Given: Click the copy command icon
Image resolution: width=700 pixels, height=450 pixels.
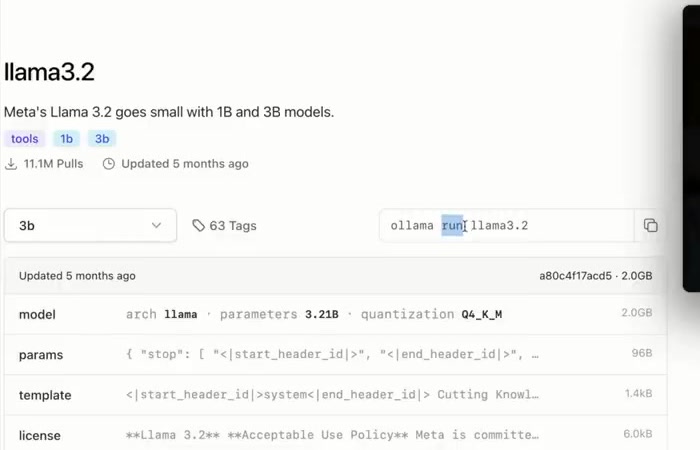Looking at the screenshot, I should pyautogui.click(x=650, y=226).
